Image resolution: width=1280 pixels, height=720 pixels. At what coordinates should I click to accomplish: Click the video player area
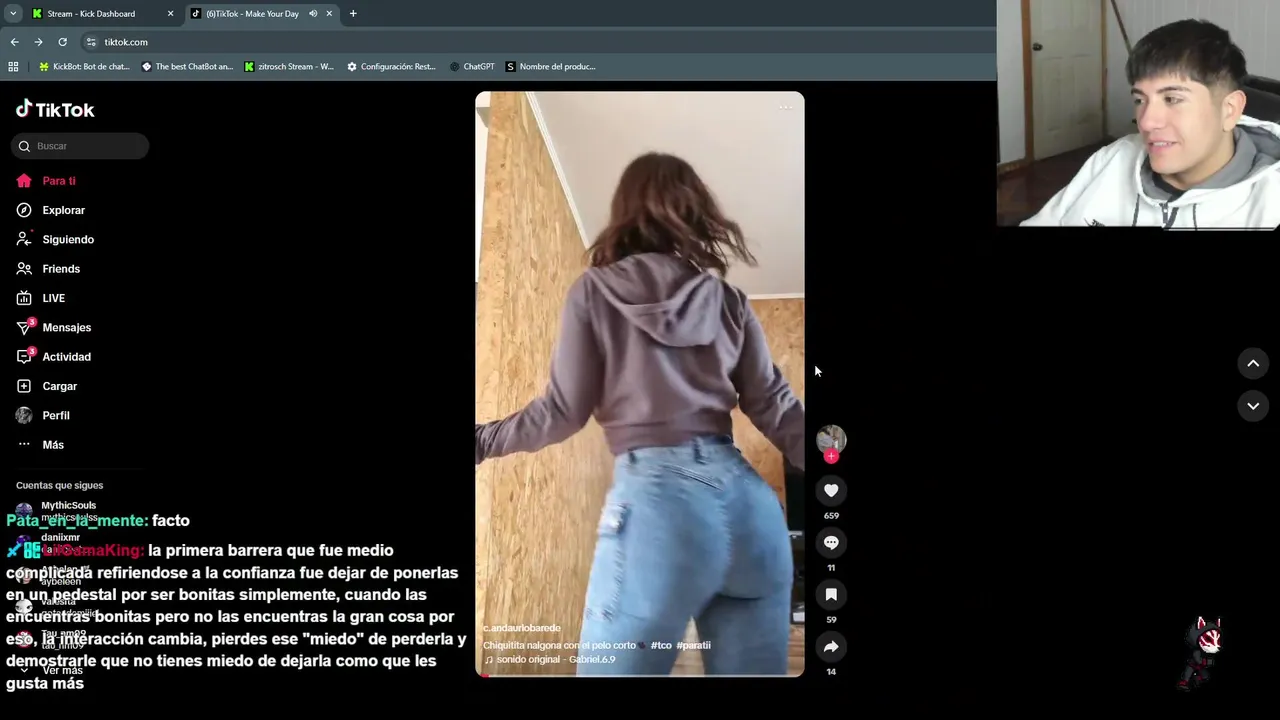coord(640,384)
